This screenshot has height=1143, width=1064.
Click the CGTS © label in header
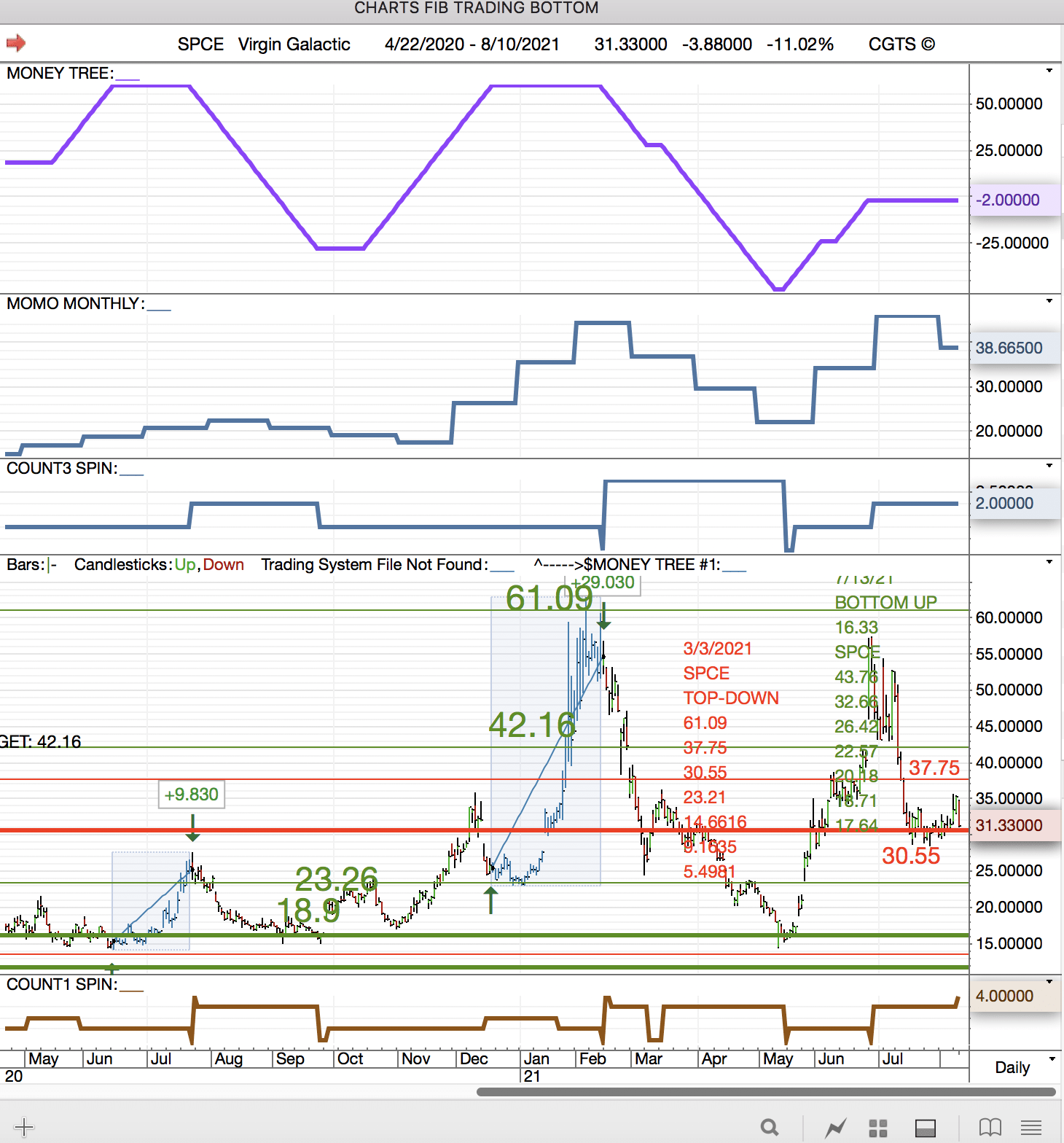click(901, 44)
